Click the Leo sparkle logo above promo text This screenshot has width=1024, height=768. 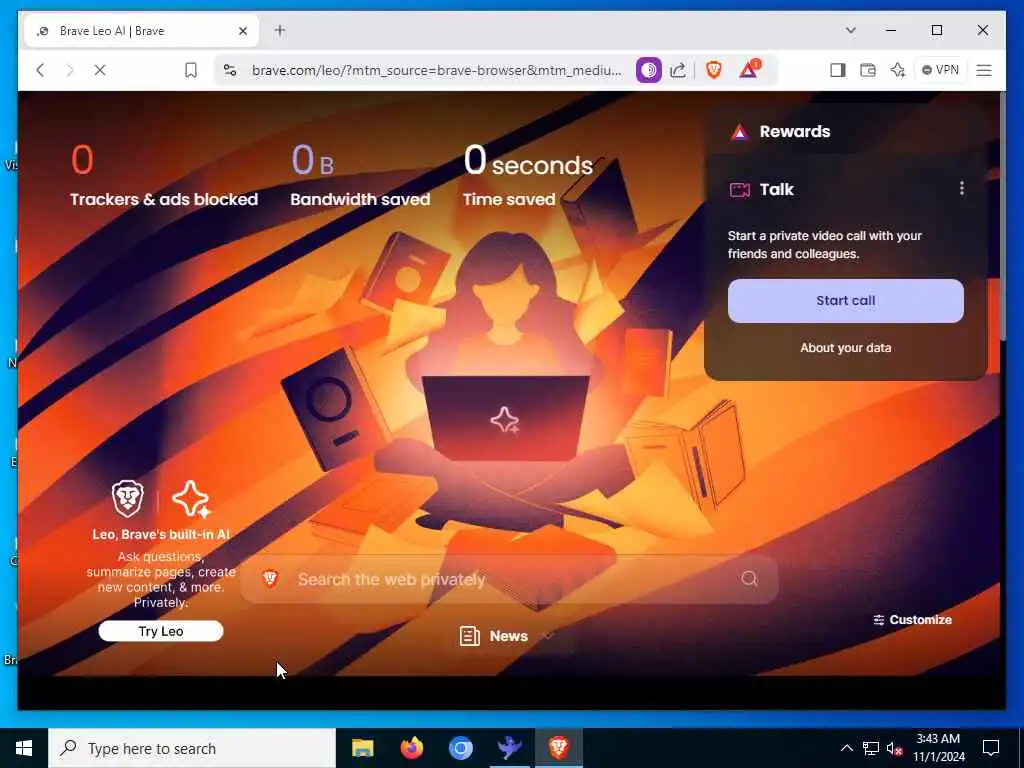(190, 499)
